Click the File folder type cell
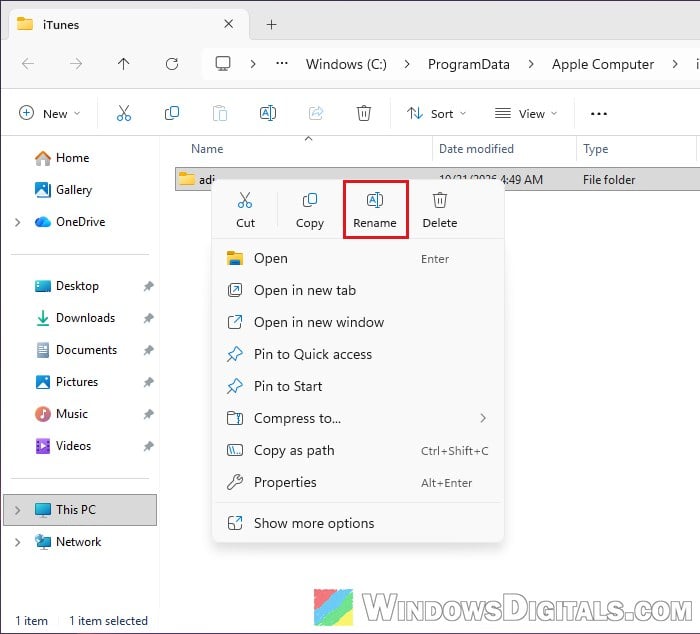This screenshot has height=634, width=700. click(609, 180)
